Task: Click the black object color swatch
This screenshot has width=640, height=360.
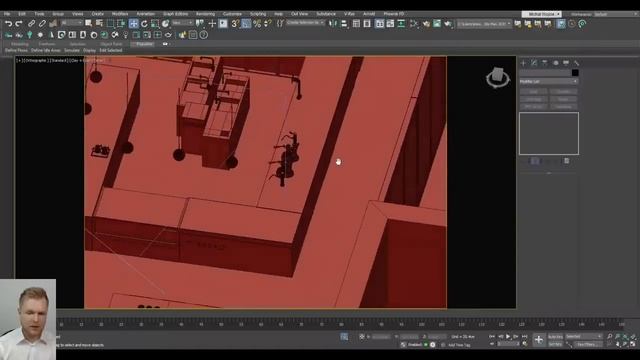Action: tap(575, 73)
